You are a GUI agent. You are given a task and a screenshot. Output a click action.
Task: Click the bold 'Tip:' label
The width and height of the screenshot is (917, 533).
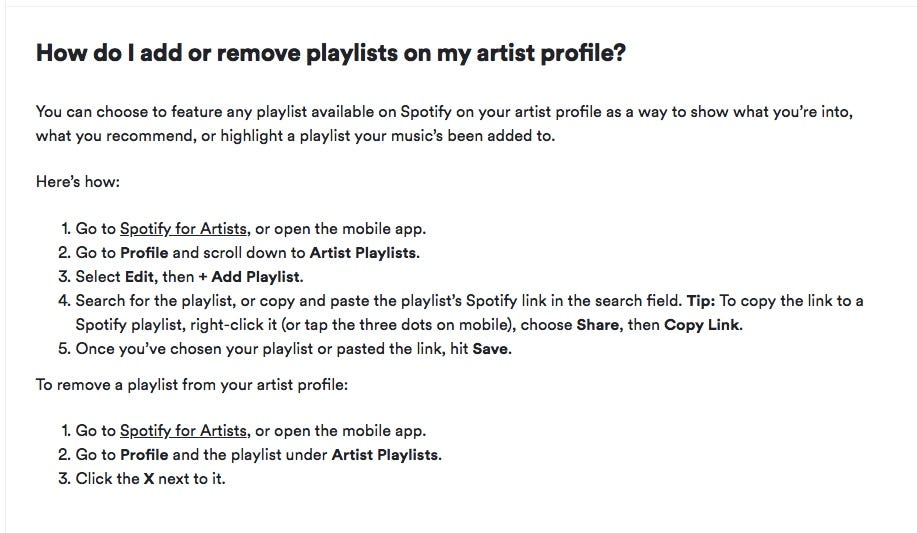pos(701,301)
